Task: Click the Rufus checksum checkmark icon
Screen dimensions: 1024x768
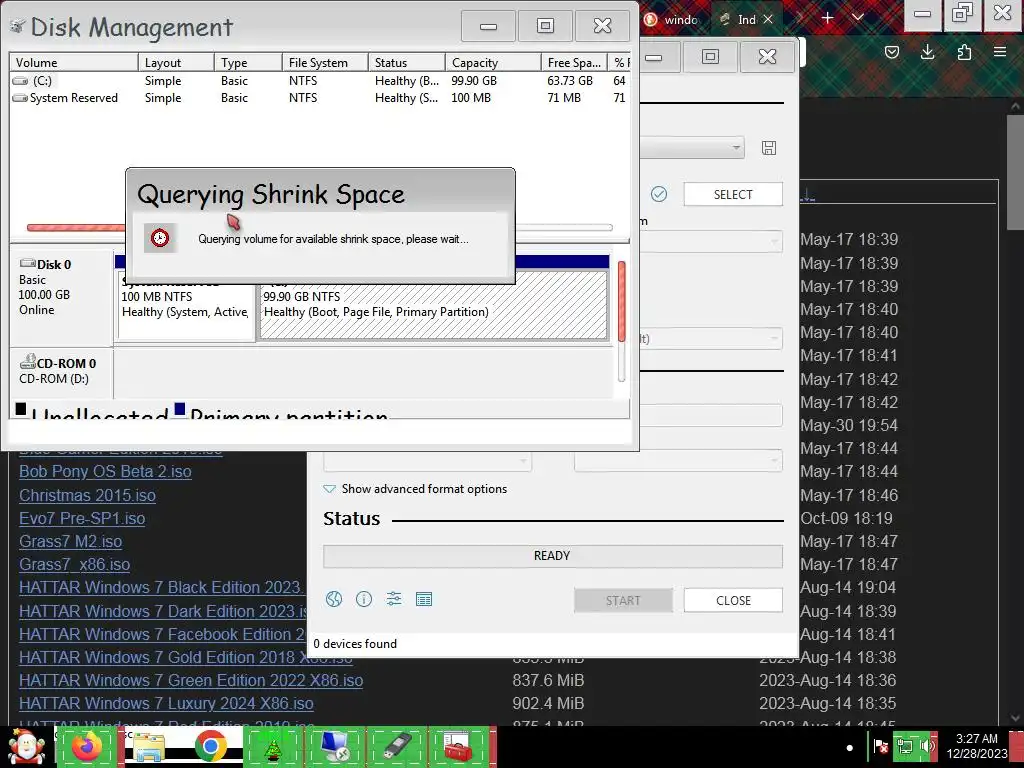Action: pyautogui.click(x=659, y=194)
